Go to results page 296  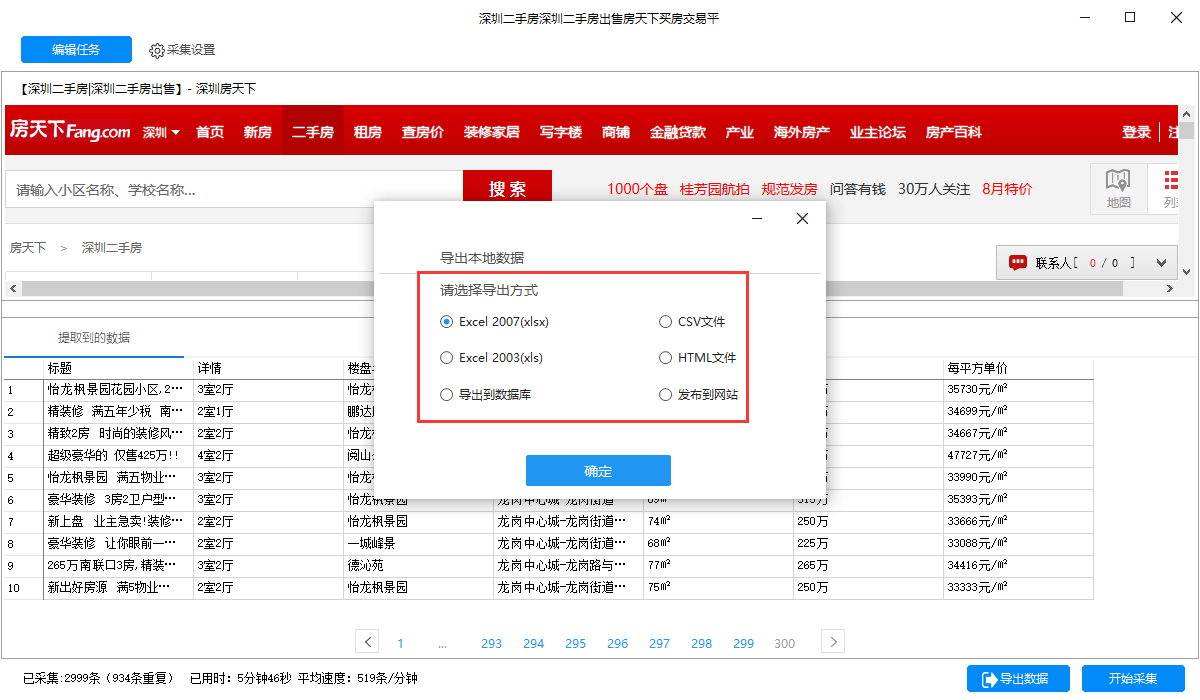[x=617, y=643]
